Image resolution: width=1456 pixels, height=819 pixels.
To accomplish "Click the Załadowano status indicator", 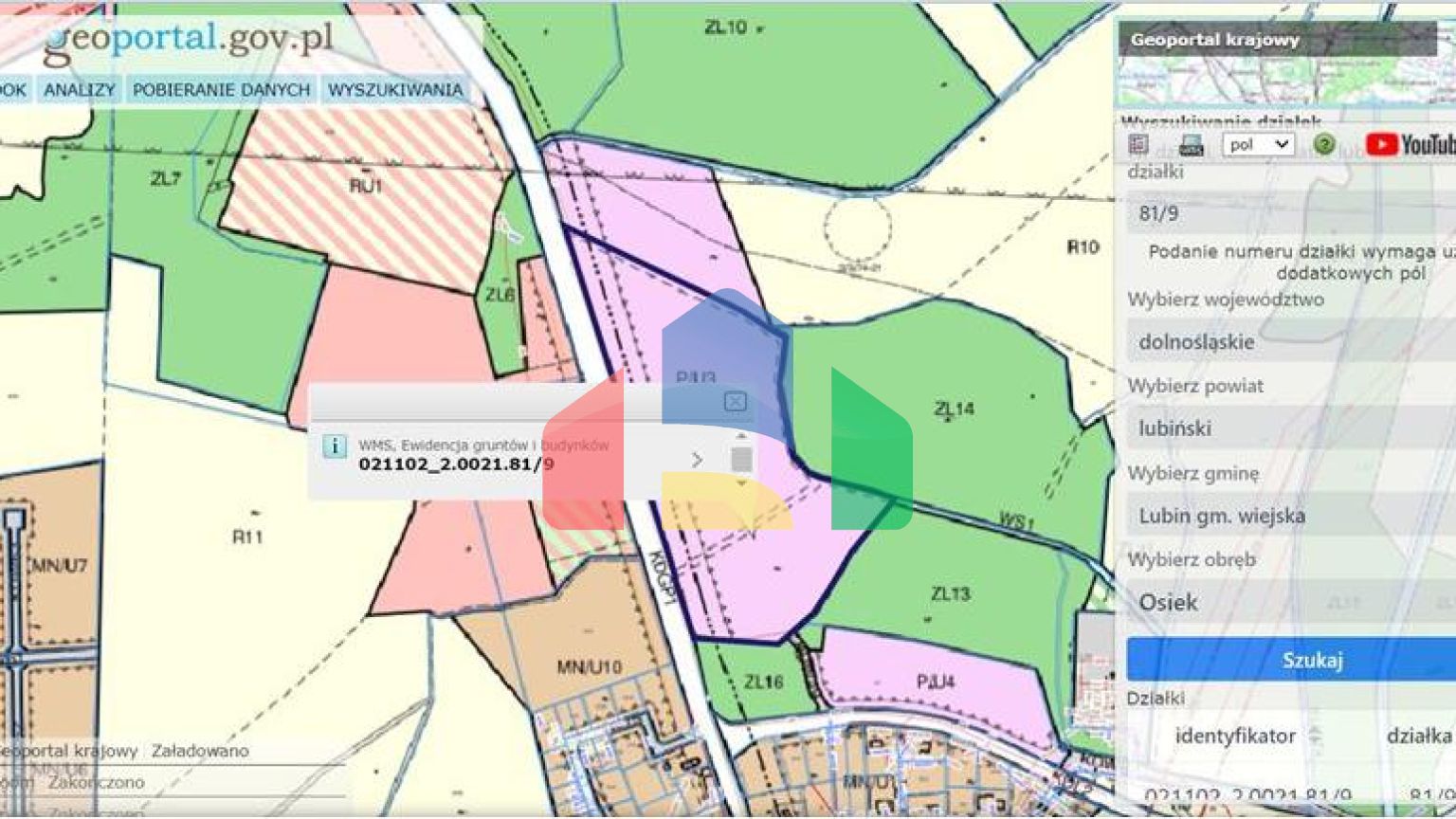I will 201,750.
